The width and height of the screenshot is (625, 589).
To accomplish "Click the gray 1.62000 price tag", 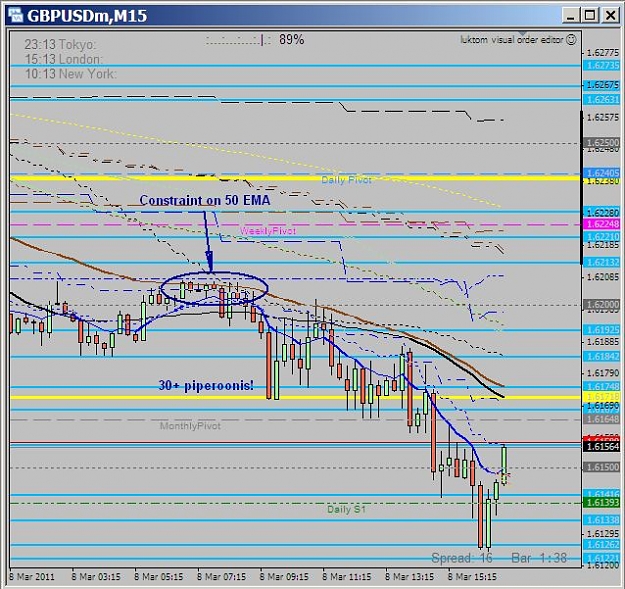I will tap(601, 305).
